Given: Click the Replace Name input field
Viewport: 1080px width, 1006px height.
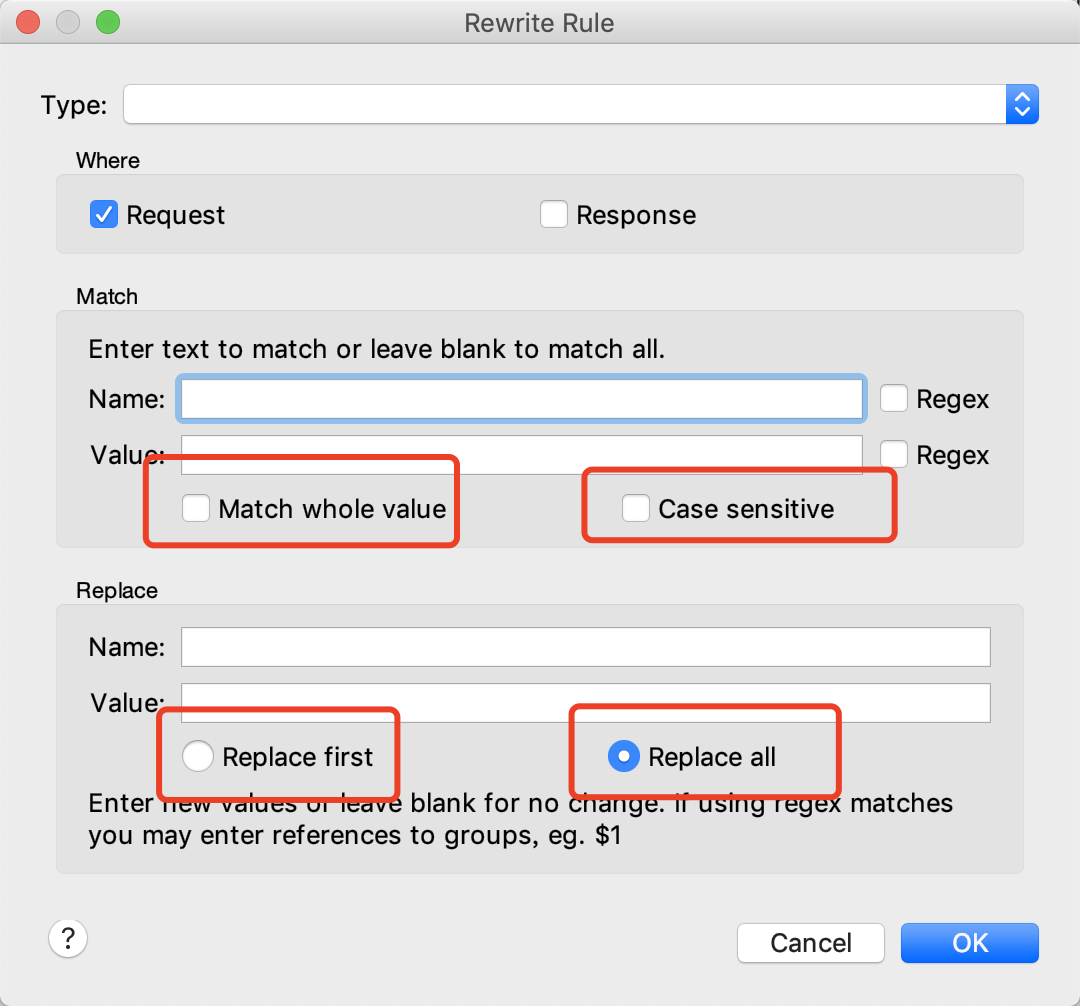Looking at the screenshot, I should (x=585, y=647).
